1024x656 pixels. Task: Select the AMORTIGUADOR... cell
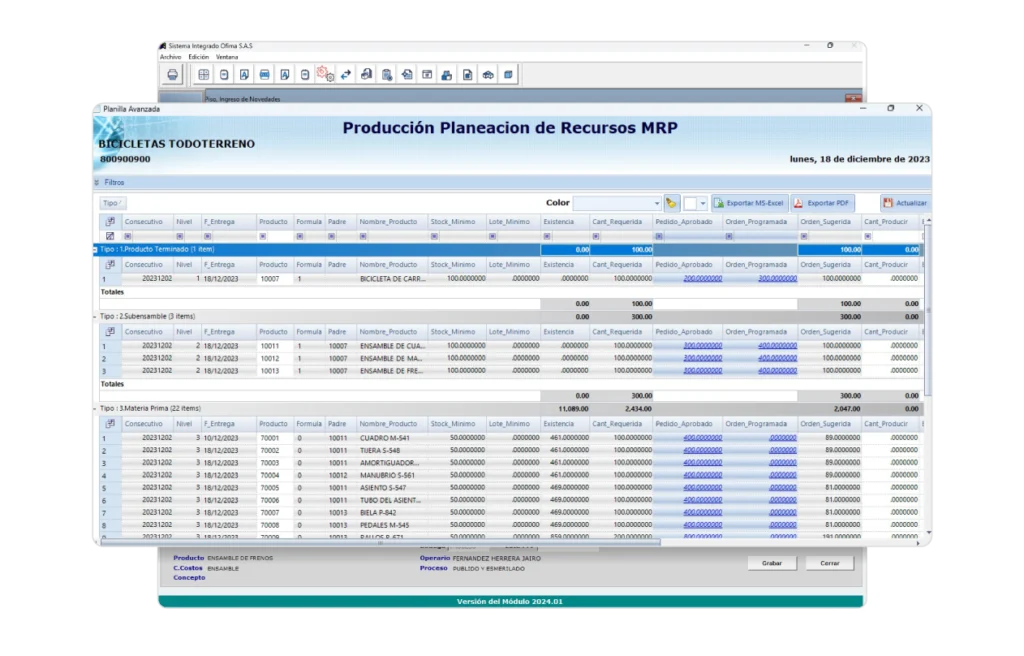392,463
